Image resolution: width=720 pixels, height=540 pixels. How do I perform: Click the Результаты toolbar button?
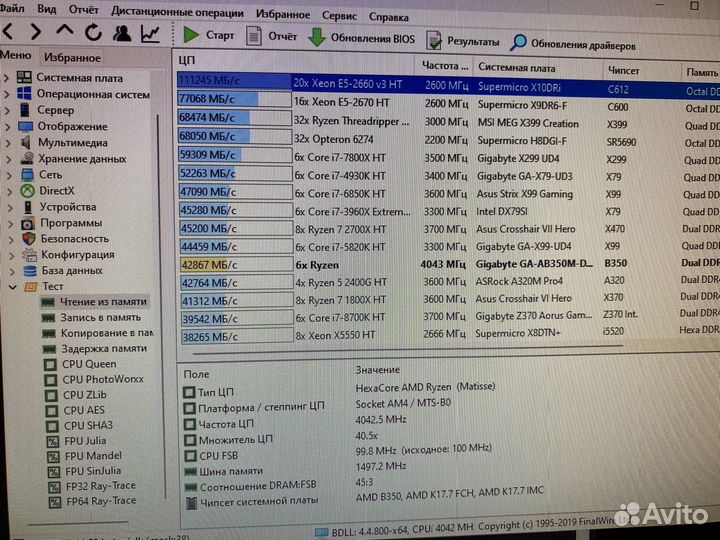click(x=462, y=42)
